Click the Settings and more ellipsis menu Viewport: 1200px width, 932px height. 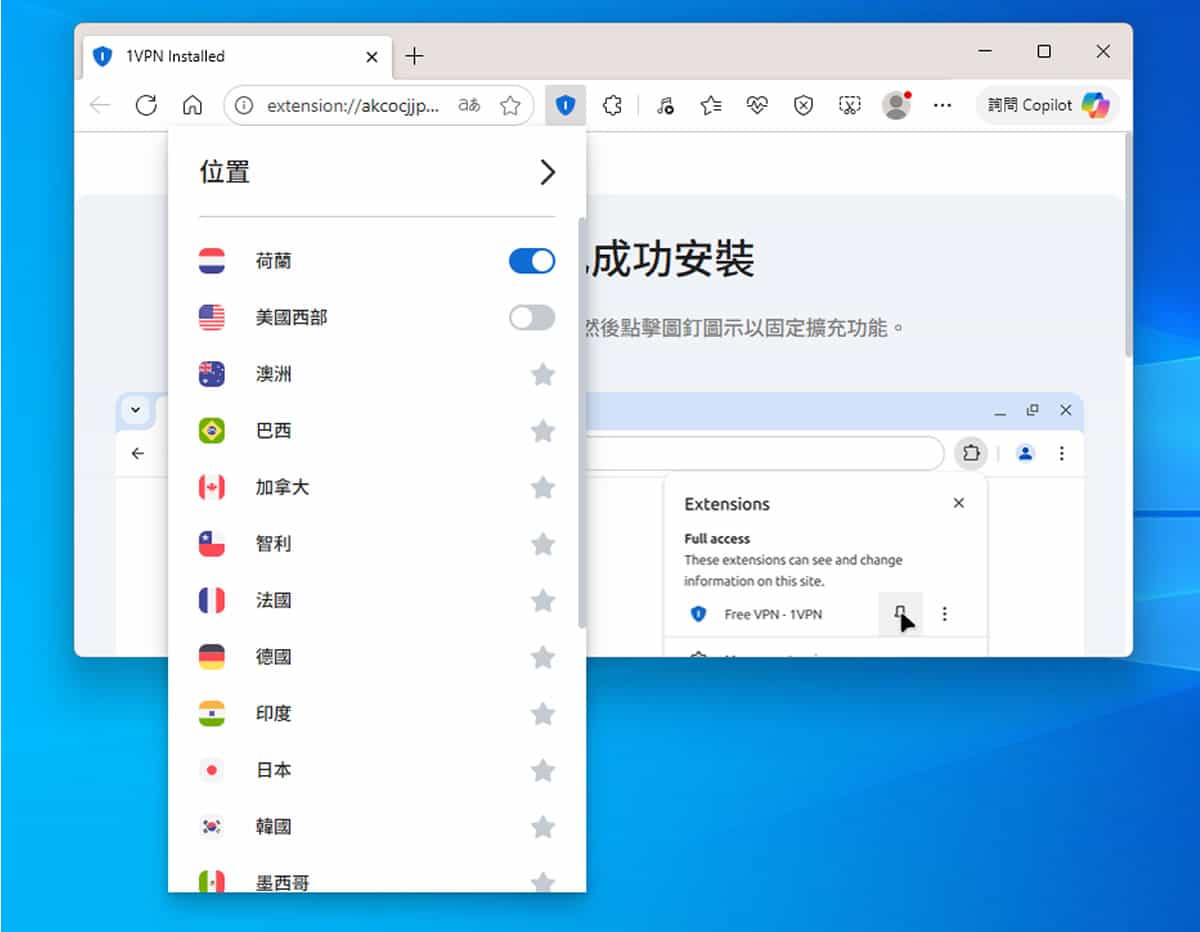point(941,105)
